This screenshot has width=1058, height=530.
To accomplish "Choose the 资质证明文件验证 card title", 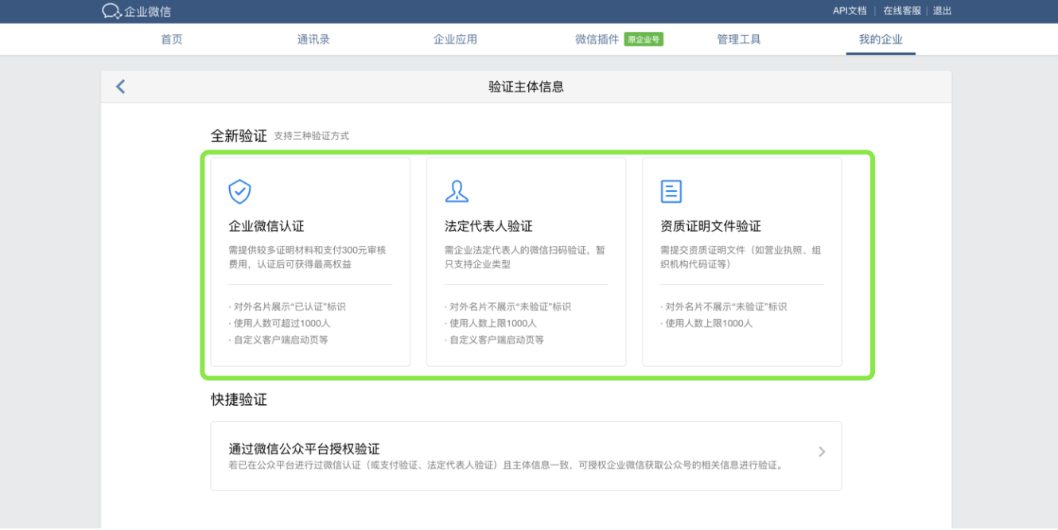I will coord(711,226).
